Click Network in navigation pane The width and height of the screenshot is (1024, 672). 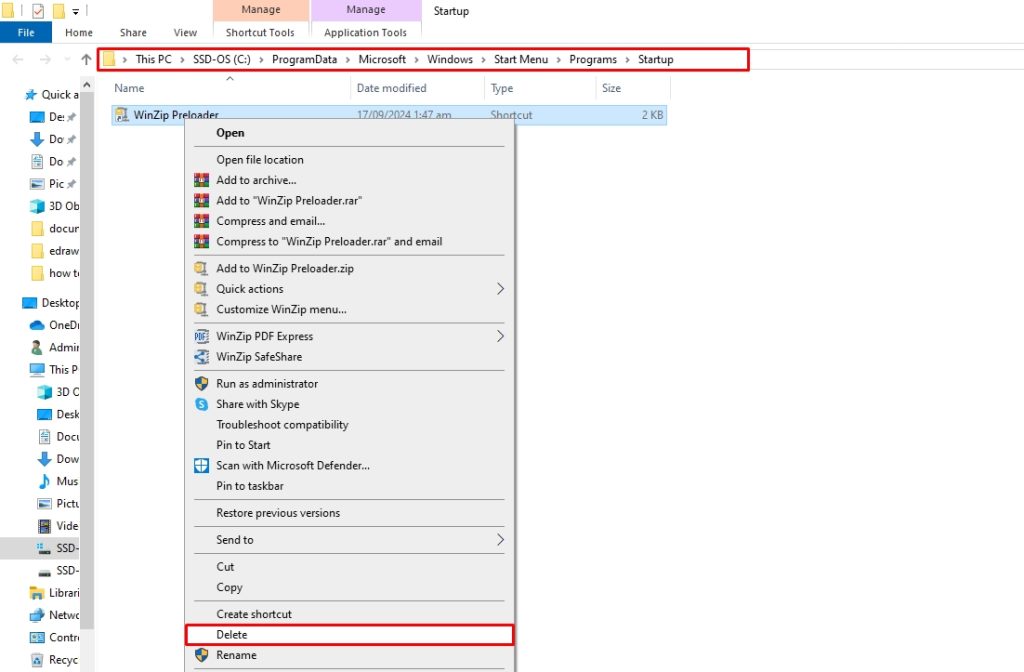coord(55,615)
